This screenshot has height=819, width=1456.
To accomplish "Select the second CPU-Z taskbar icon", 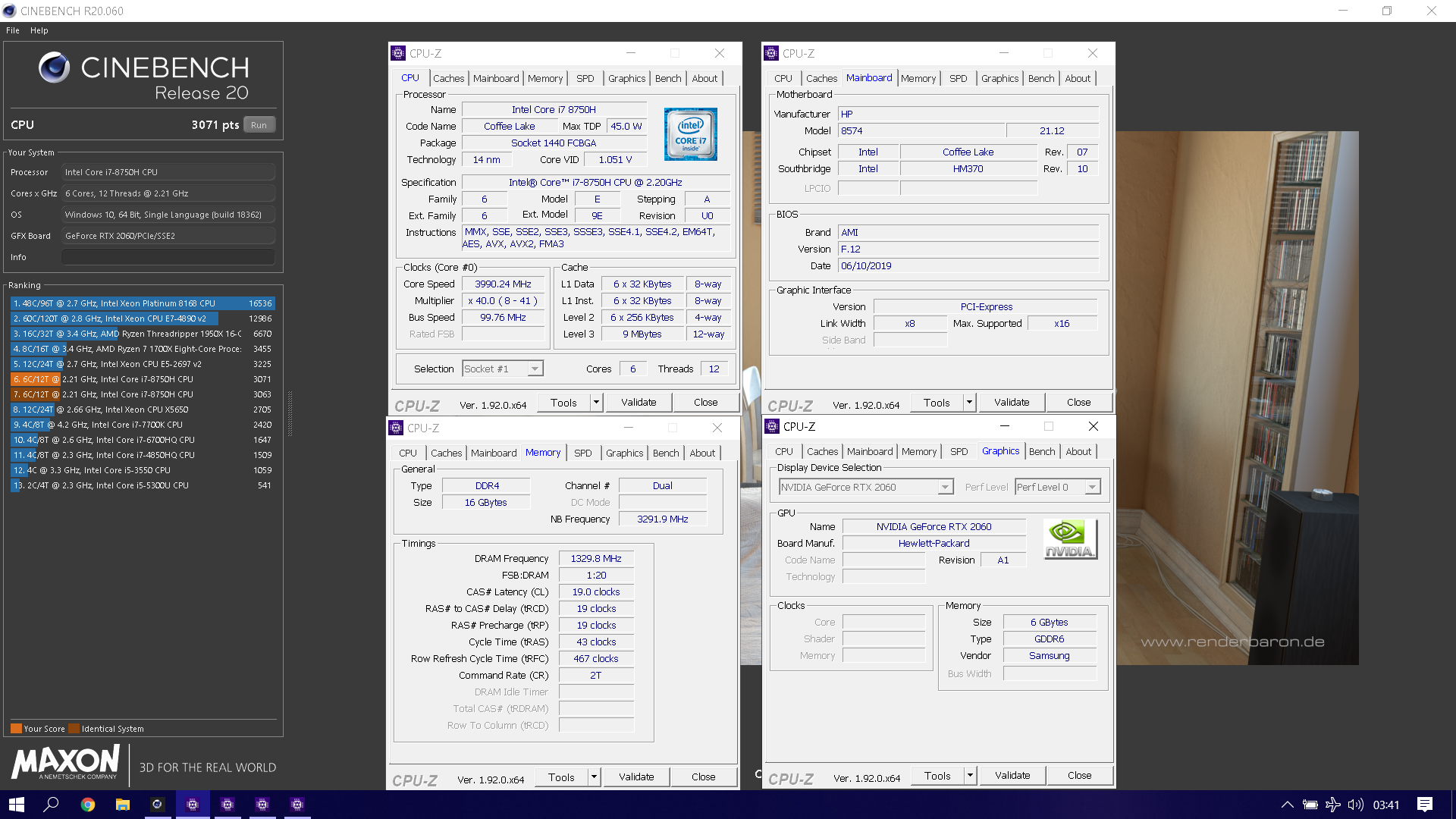I will [227, 805].
